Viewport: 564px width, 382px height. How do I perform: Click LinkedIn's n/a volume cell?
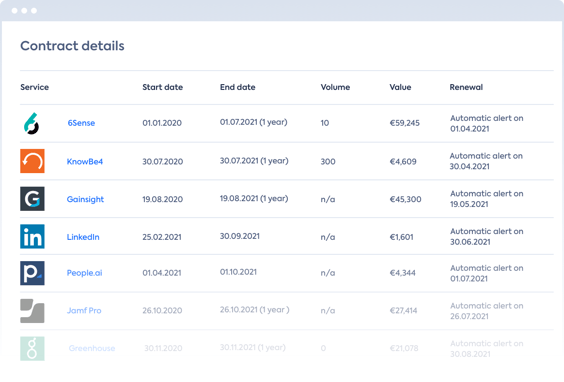(x=328, y=237)
